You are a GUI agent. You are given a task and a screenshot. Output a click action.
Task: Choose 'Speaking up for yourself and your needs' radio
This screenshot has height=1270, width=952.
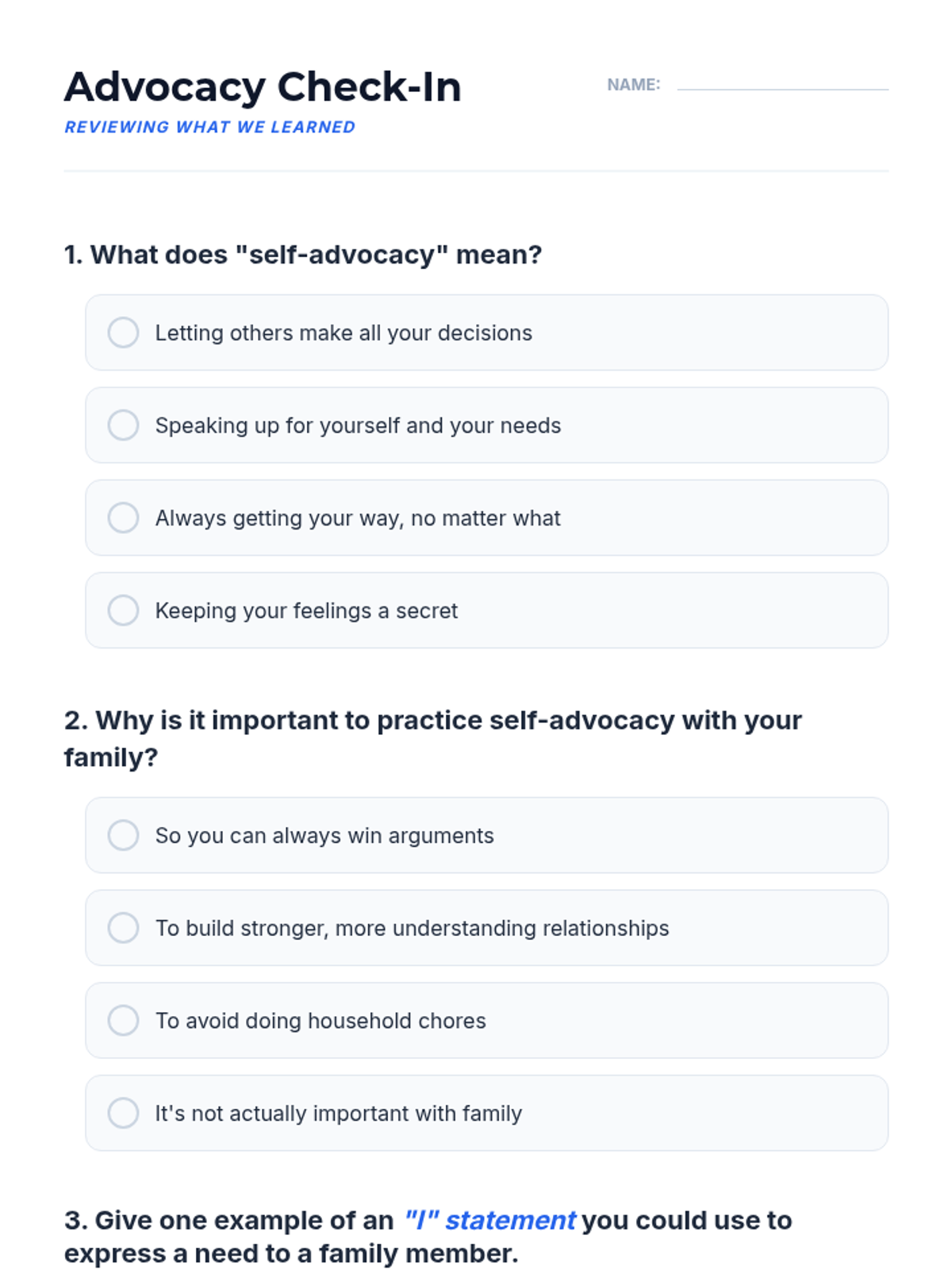123,425
